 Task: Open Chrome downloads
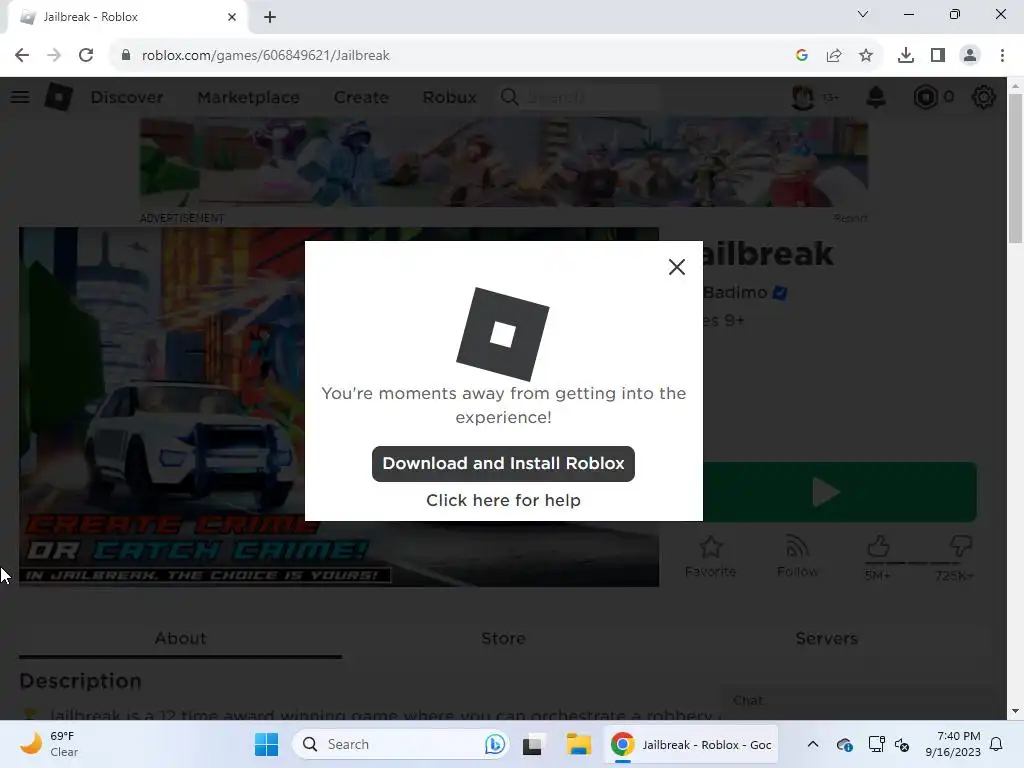tap(905, 56)
